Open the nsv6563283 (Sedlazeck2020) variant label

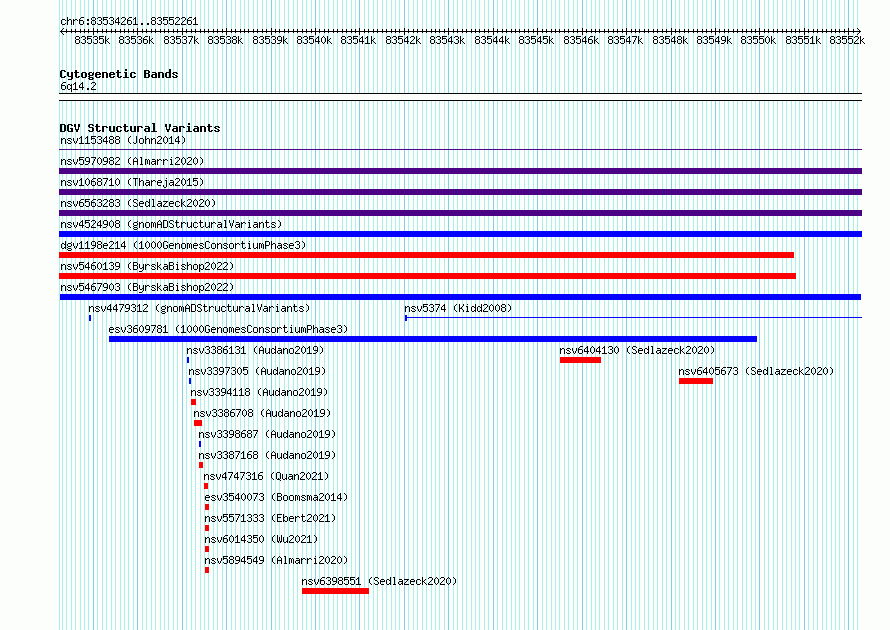138,203
